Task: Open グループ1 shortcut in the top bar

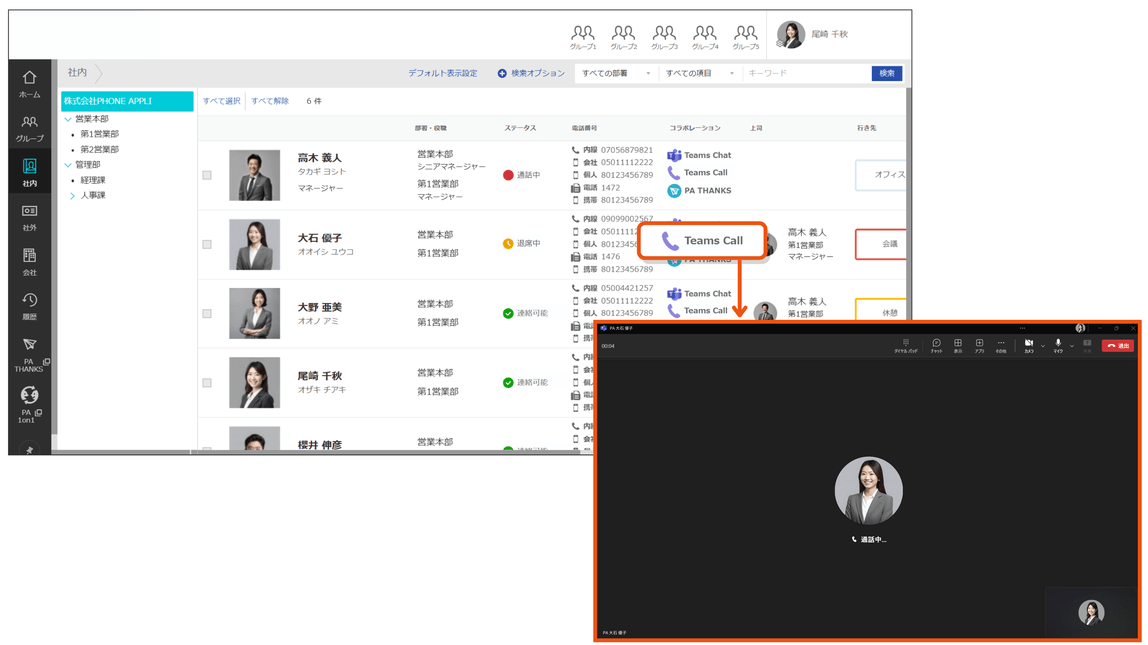Action: [x=583, y=37]
